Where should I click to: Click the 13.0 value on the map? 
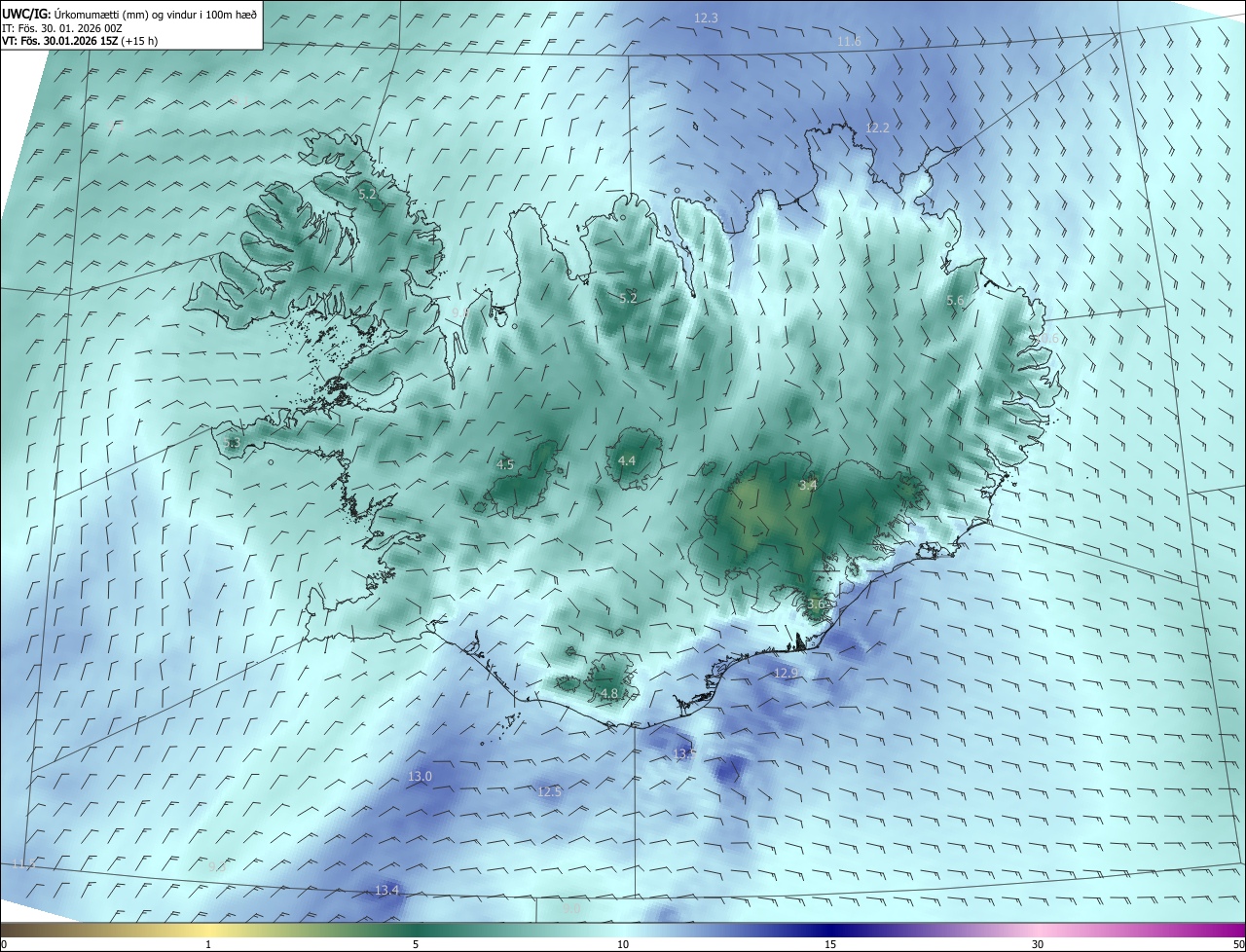(x=420, y=777)
